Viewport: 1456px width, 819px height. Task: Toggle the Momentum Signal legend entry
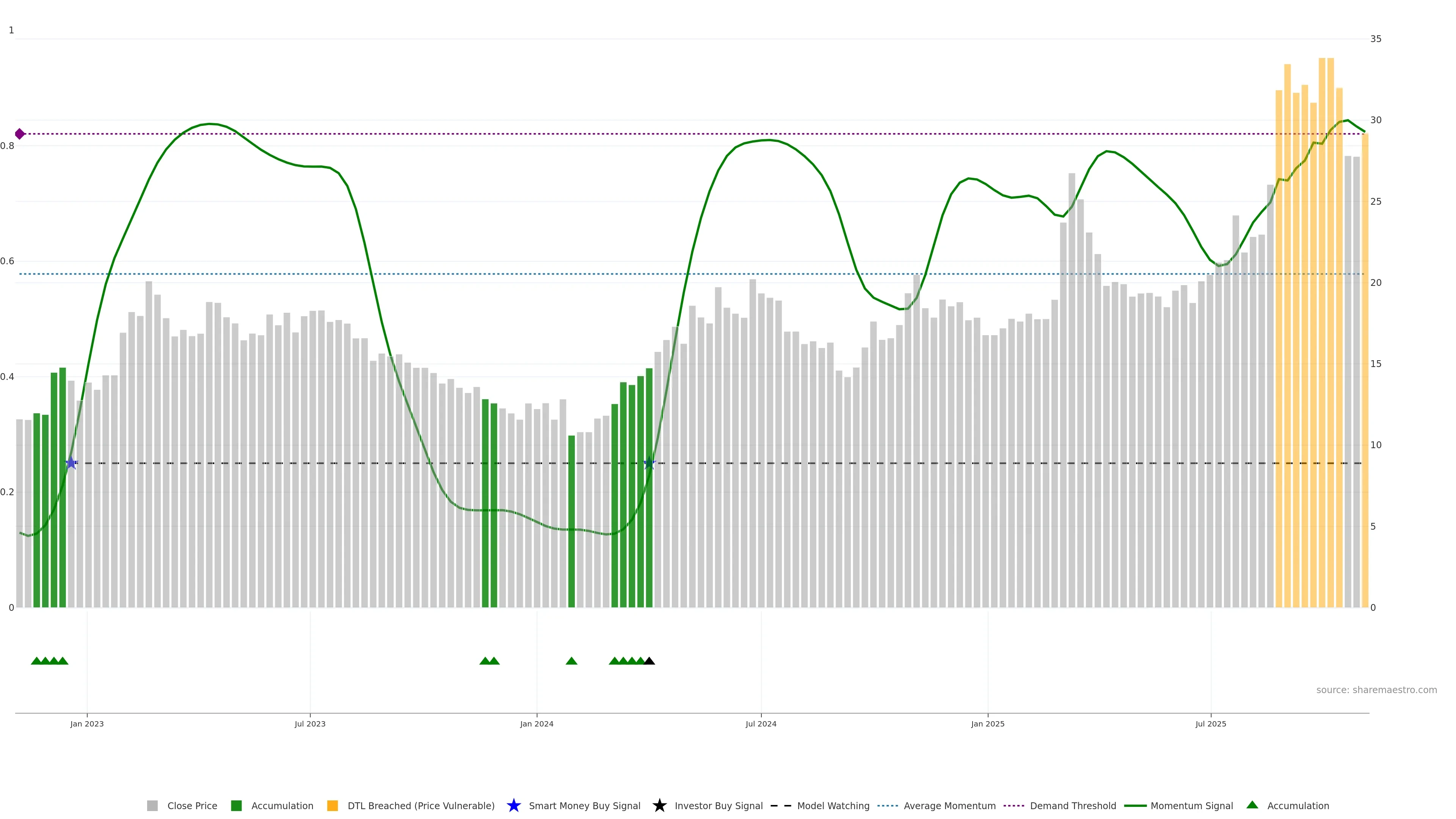(x=1191, y=806)
